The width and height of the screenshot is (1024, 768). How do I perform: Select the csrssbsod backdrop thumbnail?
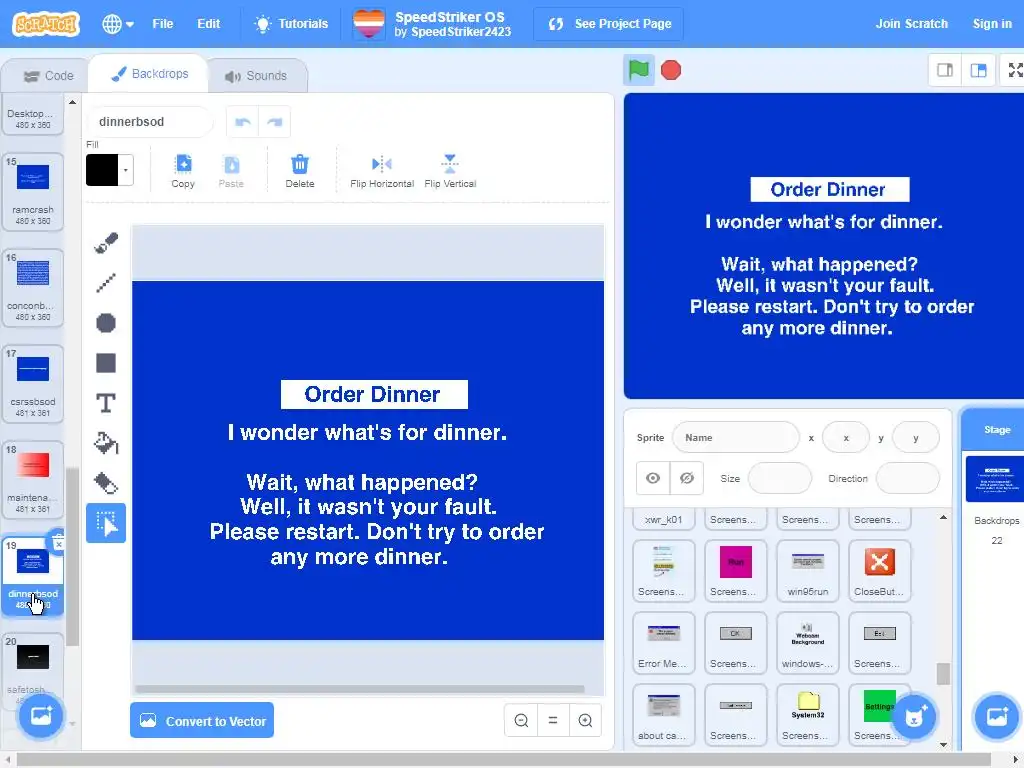tap(33, 383)
